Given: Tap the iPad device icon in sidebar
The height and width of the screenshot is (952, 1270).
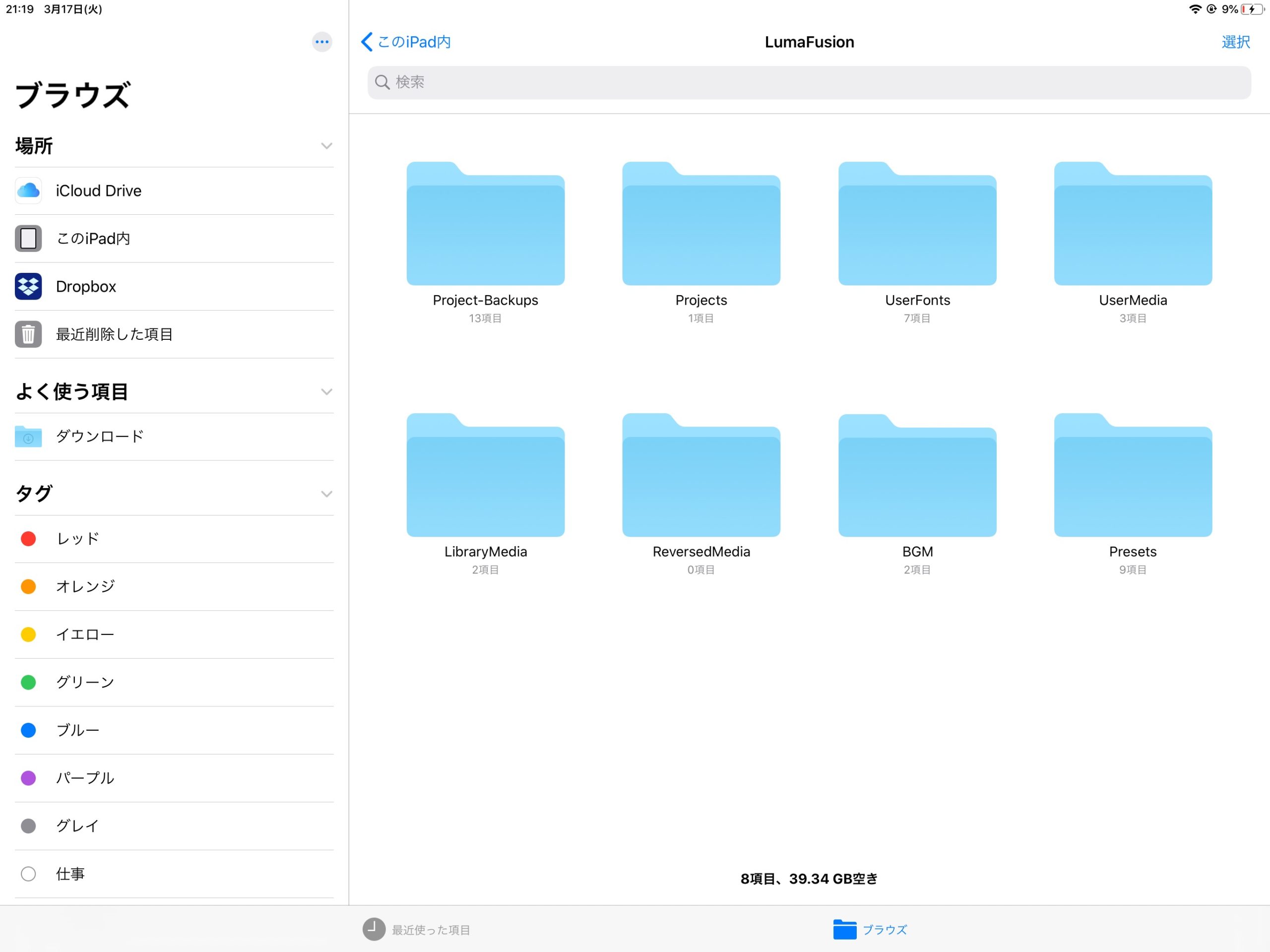Looking at the screenshot, I should tap(28, 238).
